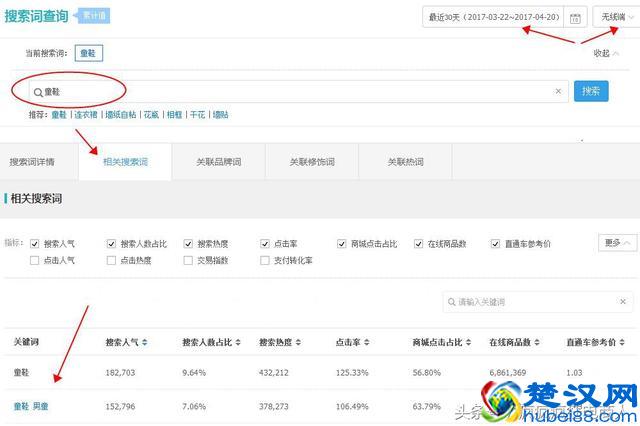This screenshot has height=426, width=640.
Task: Sort by 直通车参考价 column arrows
Action: coord(622,342)
